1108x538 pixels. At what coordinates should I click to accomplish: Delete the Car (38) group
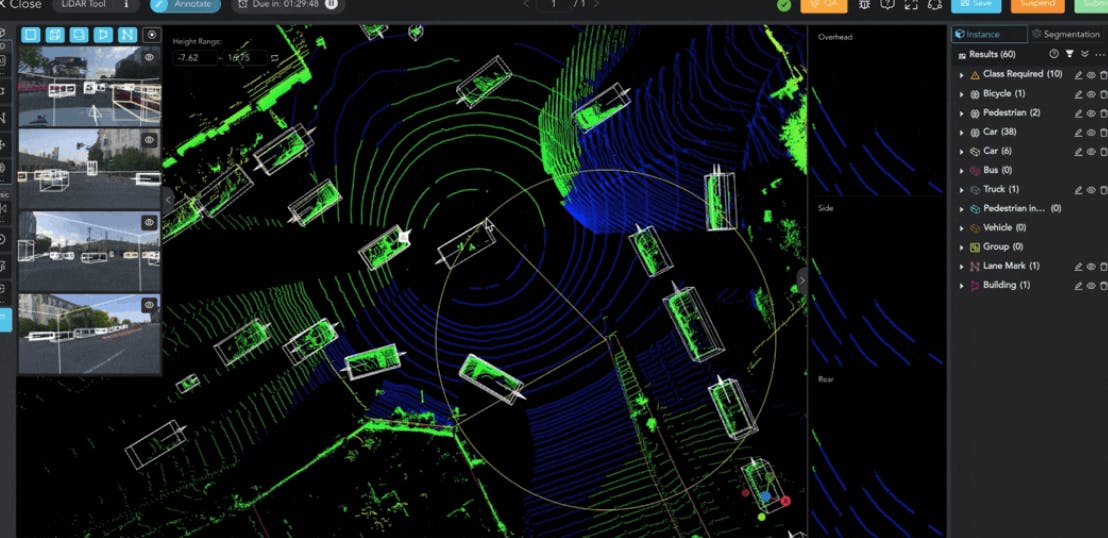(x=1103, y=132)
